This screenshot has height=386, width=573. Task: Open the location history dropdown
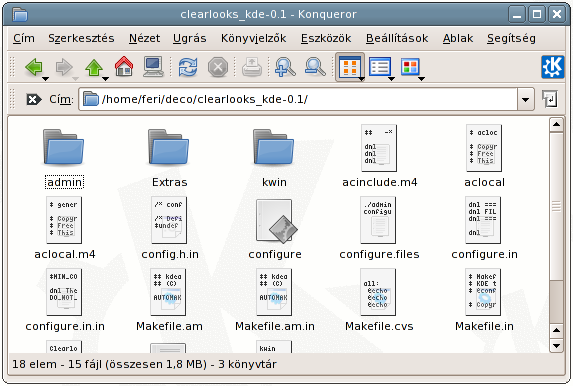tap(525, 99)
